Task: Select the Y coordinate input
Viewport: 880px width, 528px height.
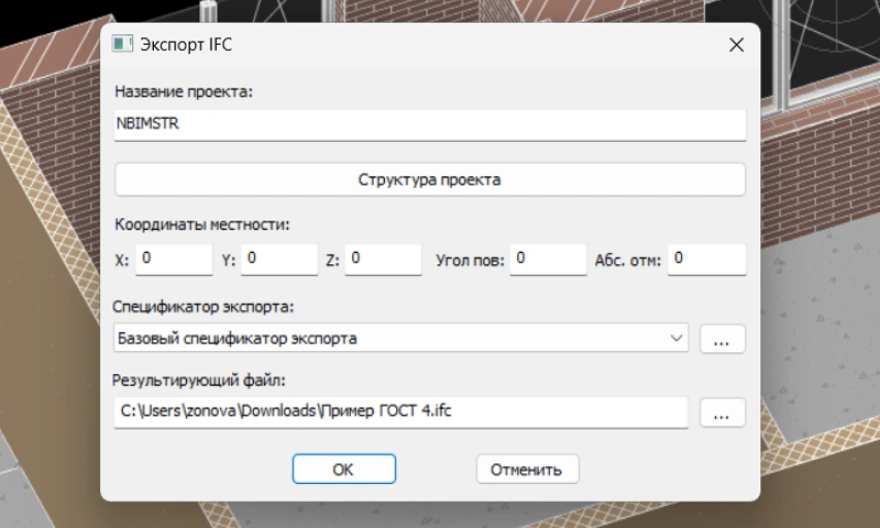Action: 279,259
